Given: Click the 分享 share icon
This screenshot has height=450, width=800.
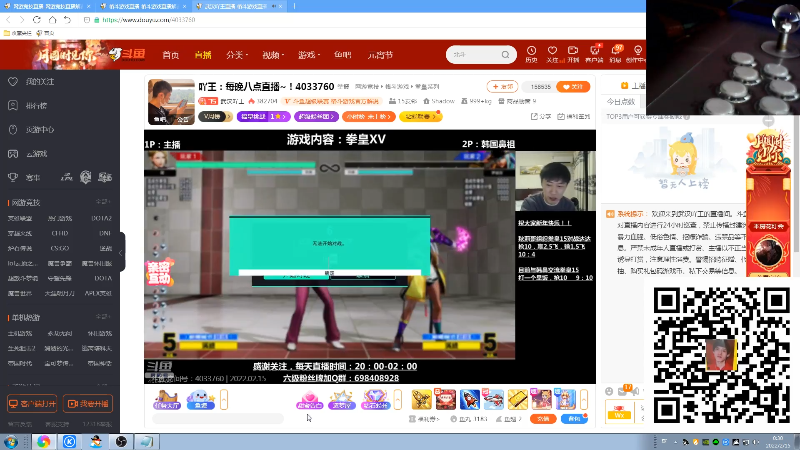Looking at the screenshot, I should pos(540,116).
